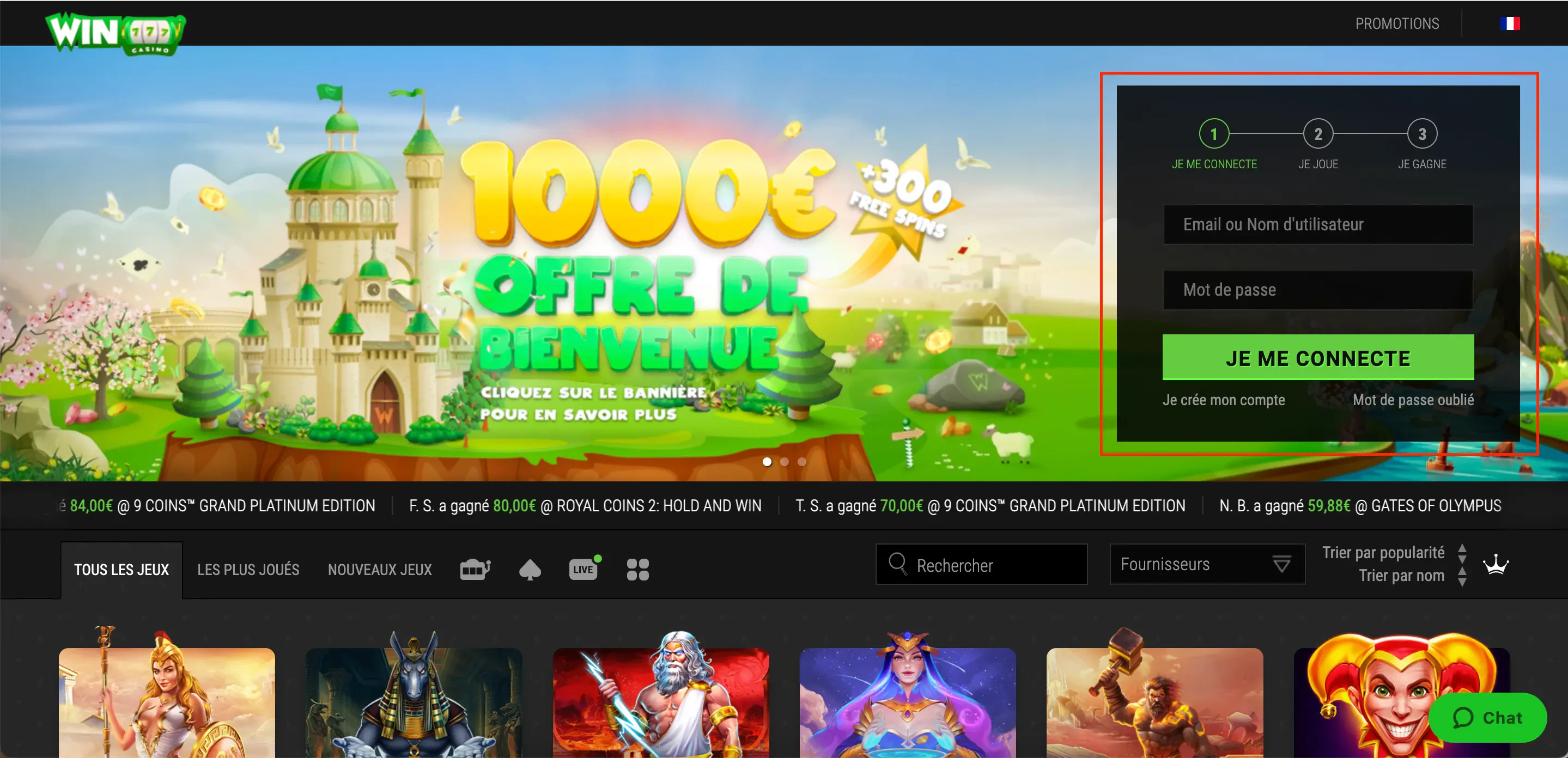
Task: Switch to LES PLUS JOUÉS tab
Action: (x=248, y=570)
